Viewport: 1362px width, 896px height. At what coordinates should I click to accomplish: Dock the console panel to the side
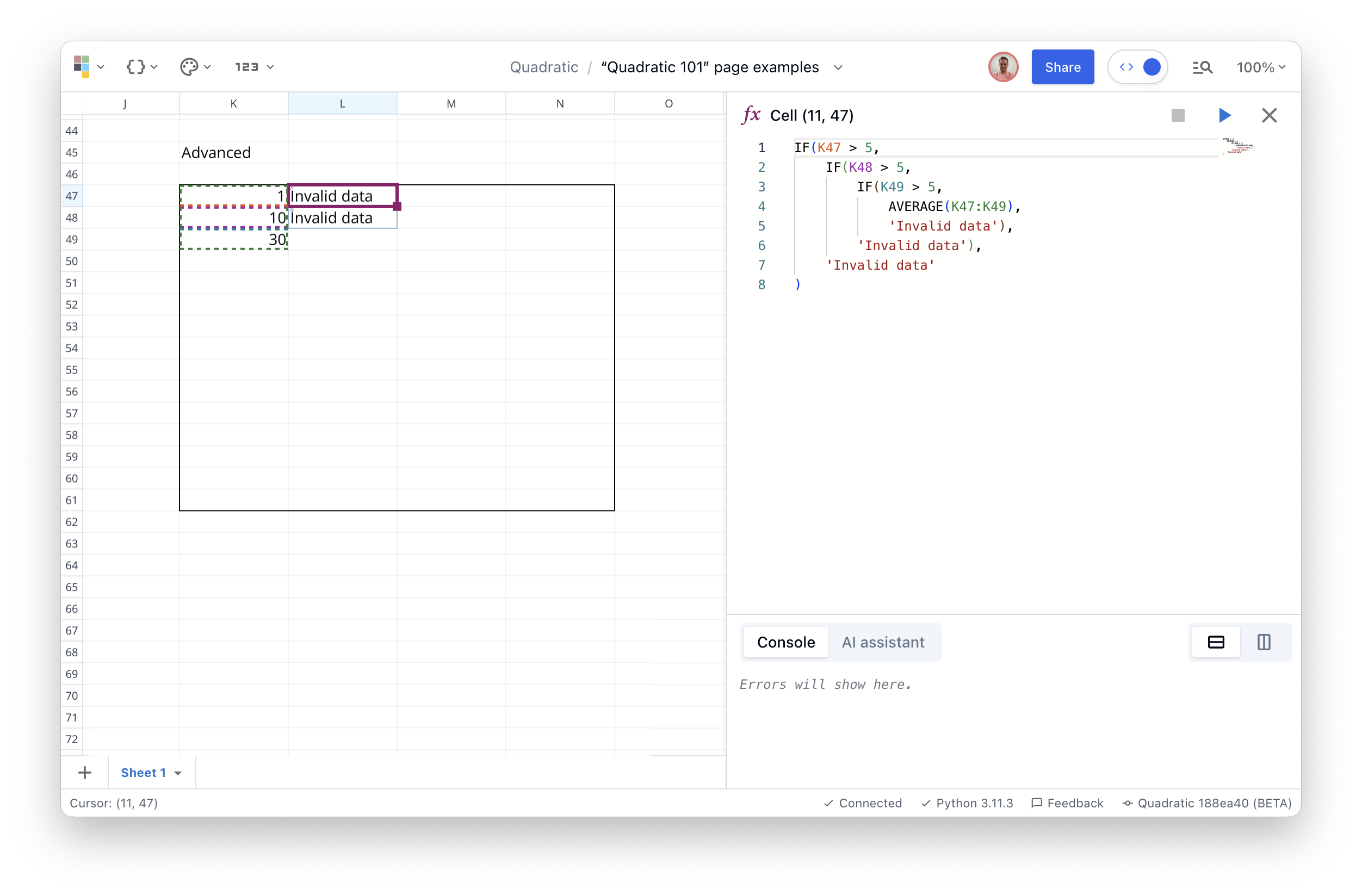coord(1264,642)
